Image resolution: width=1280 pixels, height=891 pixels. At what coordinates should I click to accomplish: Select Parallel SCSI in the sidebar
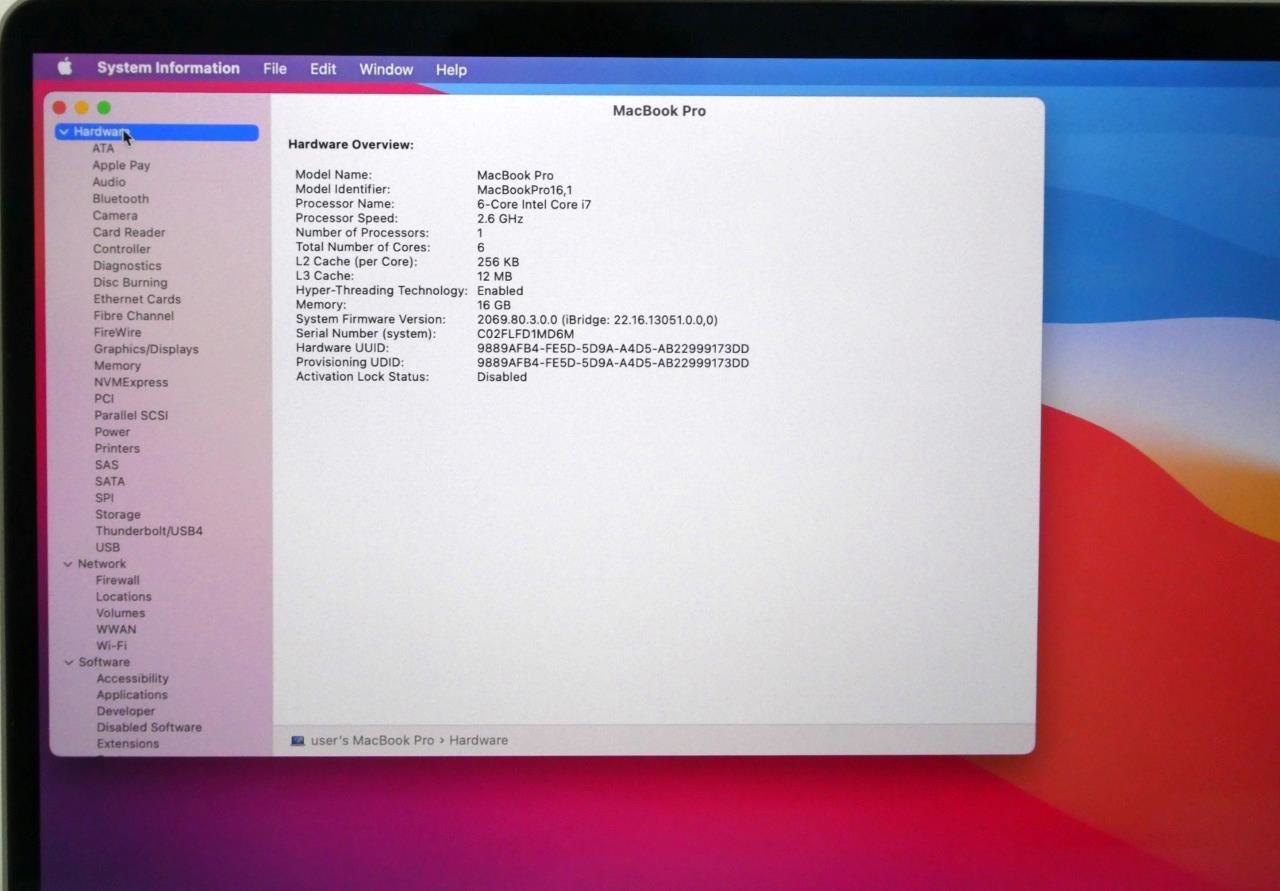pyautogui.click(x=131, y=415)
